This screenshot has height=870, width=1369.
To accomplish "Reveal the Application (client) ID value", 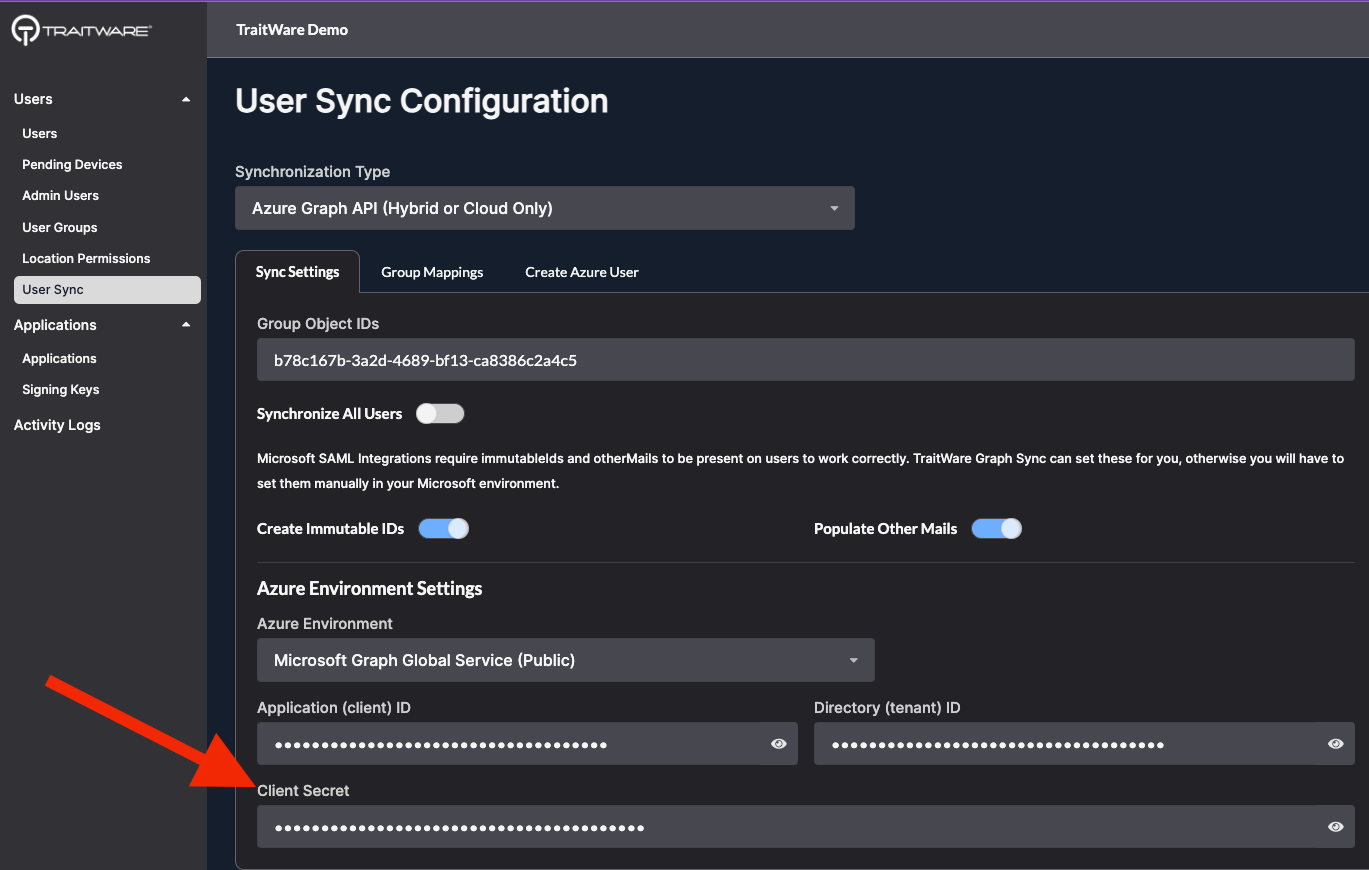I will coord(779,744).
